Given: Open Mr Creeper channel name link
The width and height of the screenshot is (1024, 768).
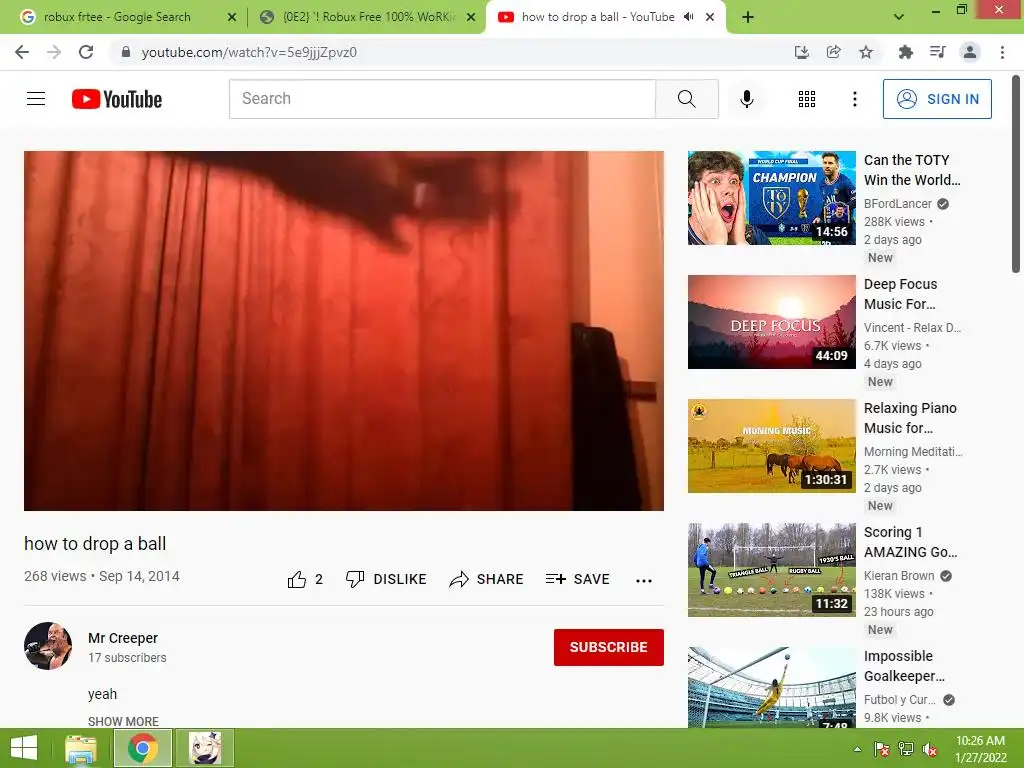Looking at the screenshot, I should (x=123, y=638).
